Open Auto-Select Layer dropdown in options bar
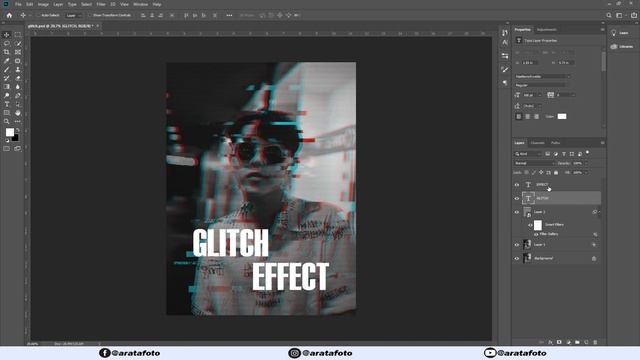 coord(74,15)
